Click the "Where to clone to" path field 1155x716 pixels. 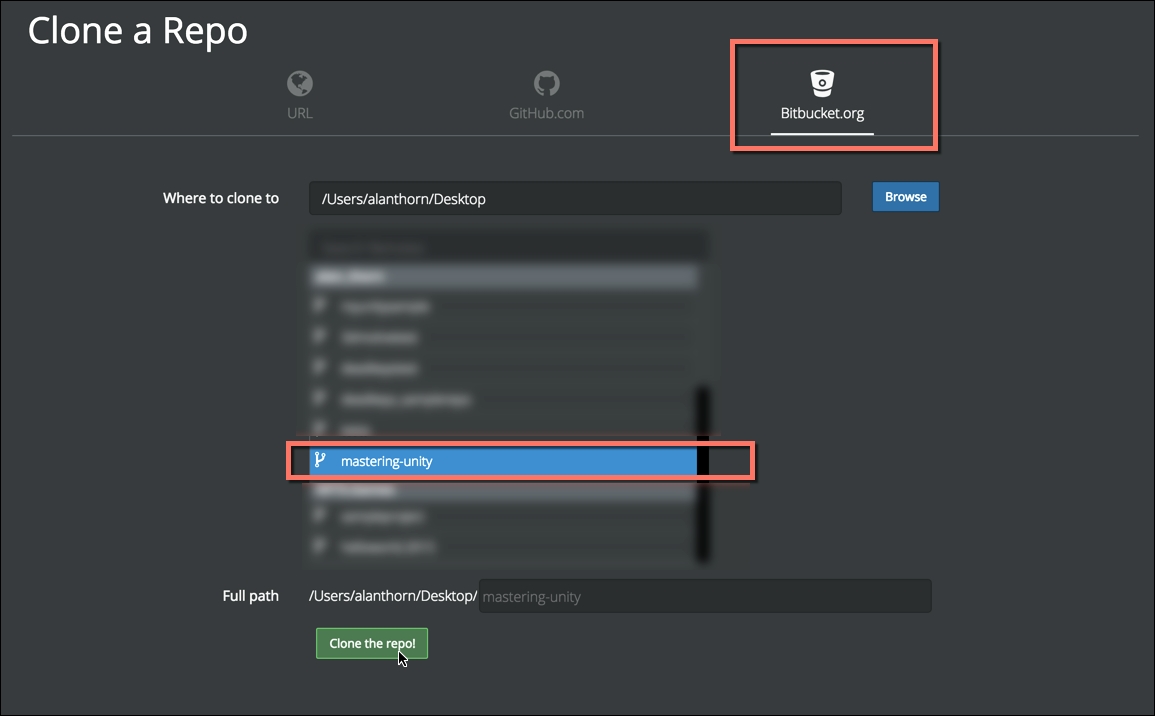(575, 198)
